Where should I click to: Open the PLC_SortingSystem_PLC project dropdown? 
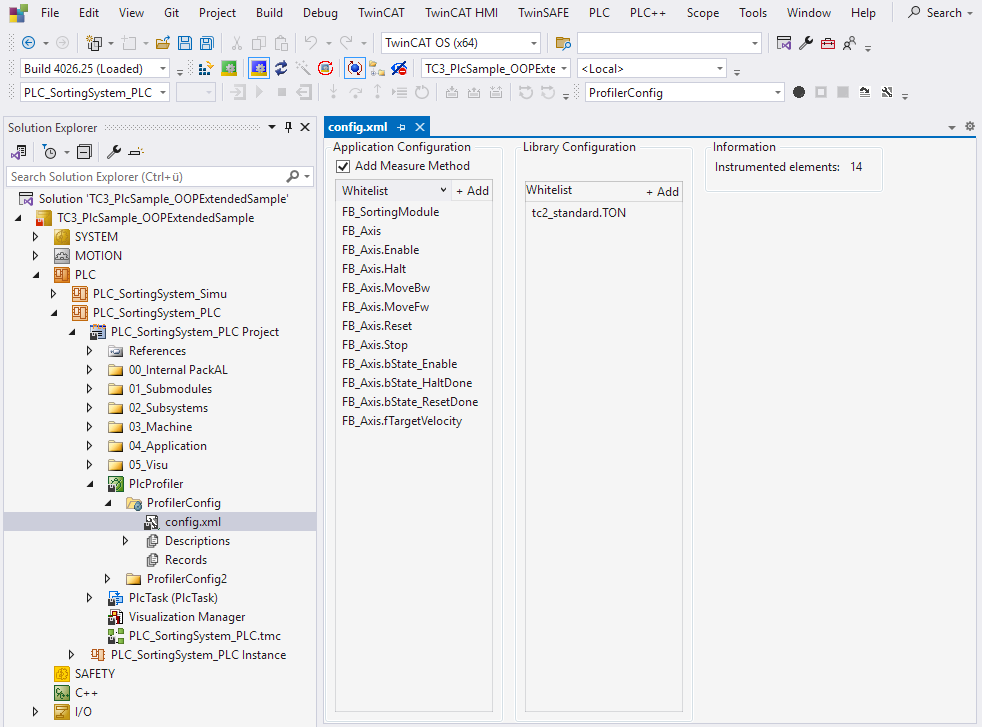tap(163, 93)
